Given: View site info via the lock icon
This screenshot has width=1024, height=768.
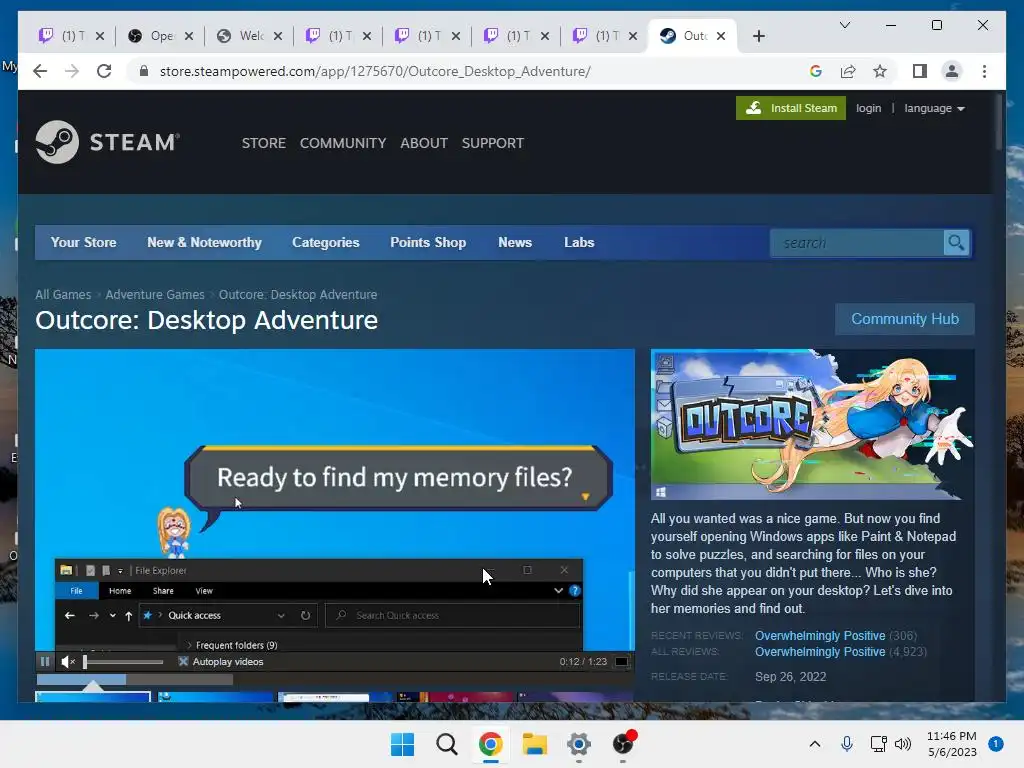Looking at the screenshot, I should (x=144, y=71).
